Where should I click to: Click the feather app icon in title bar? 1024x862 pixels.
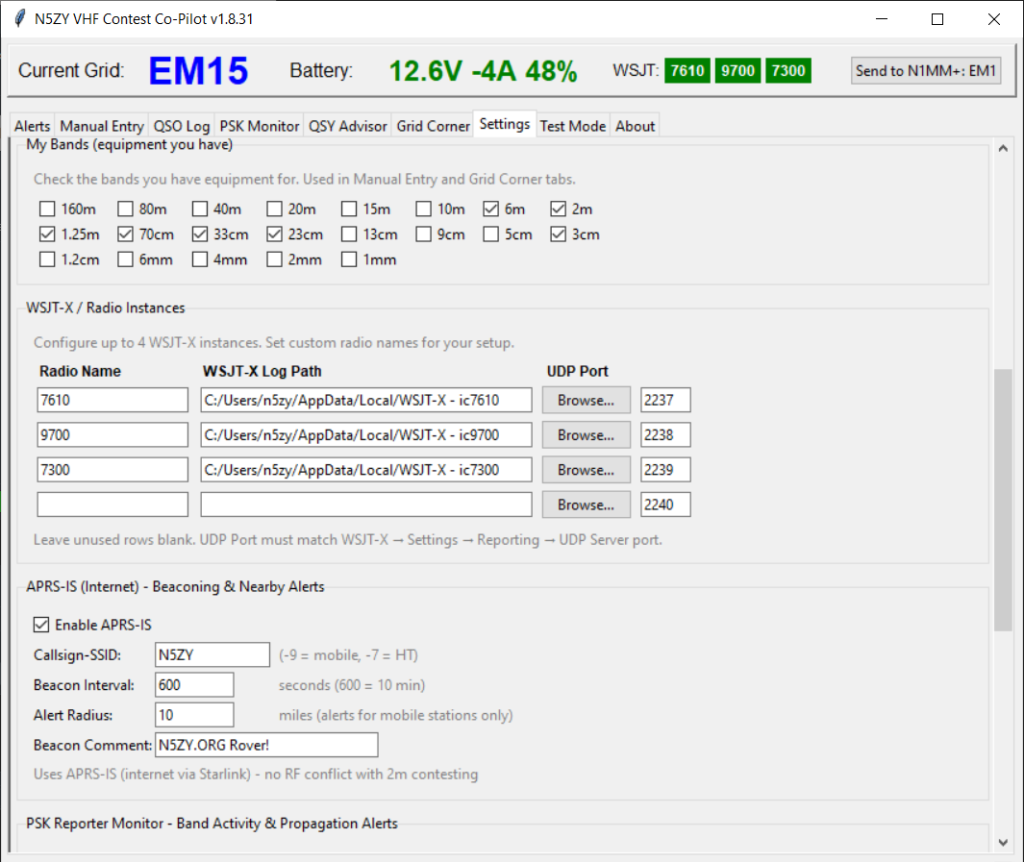(x=19, y=19)
